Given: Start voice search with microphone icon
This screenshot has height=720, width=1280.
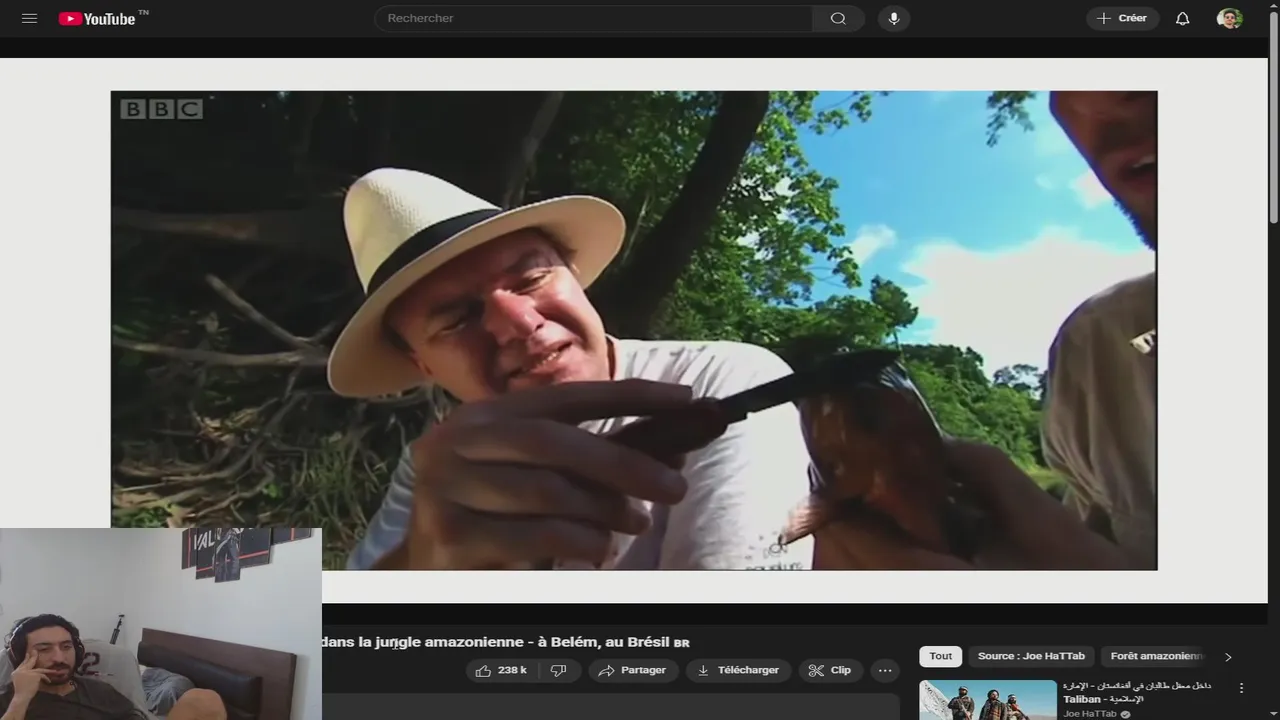Looking at the screenshot, I should coord(894,18).
